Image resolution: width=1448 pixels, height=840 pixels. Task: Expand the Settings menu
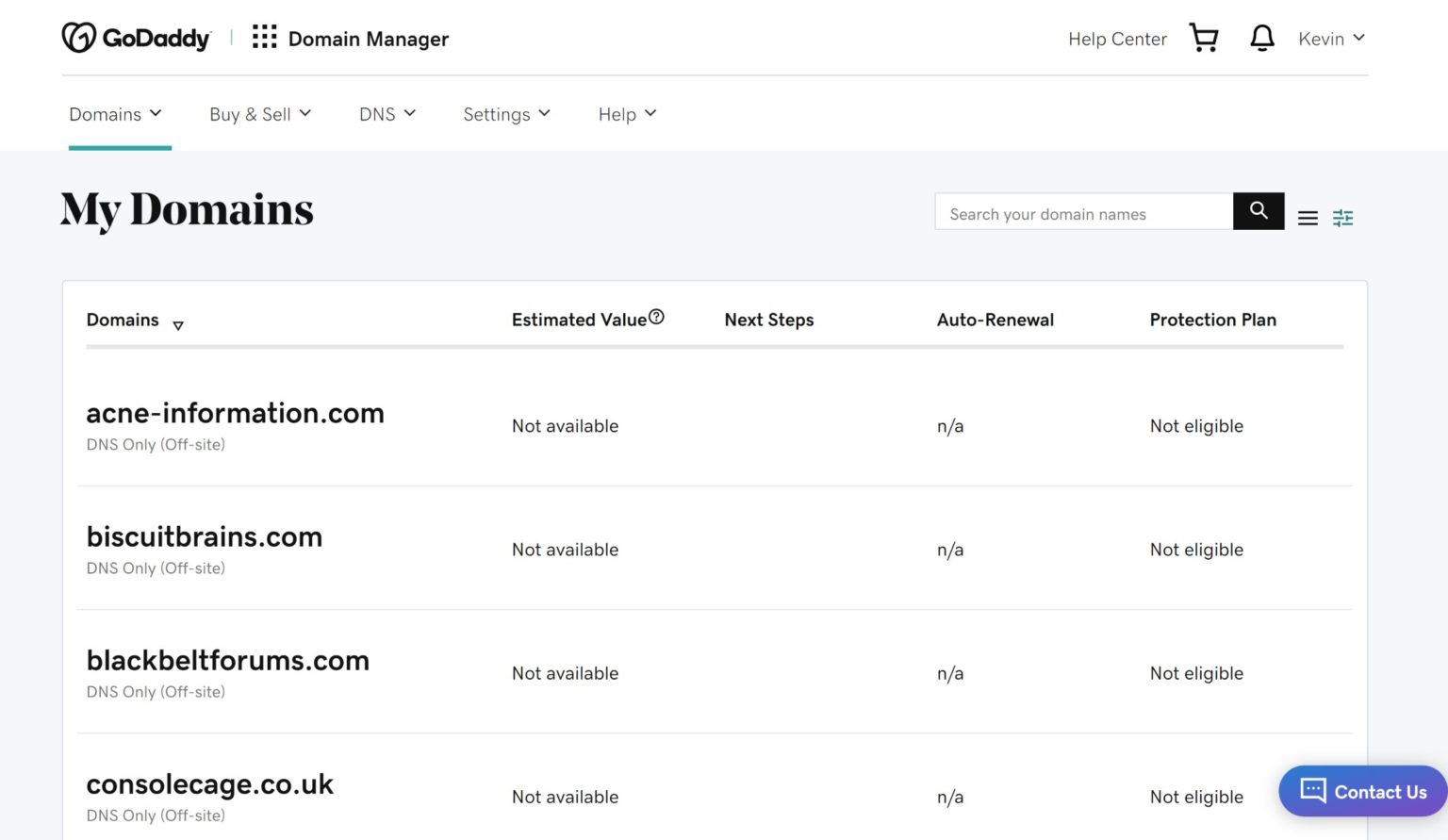click(506, 114)
